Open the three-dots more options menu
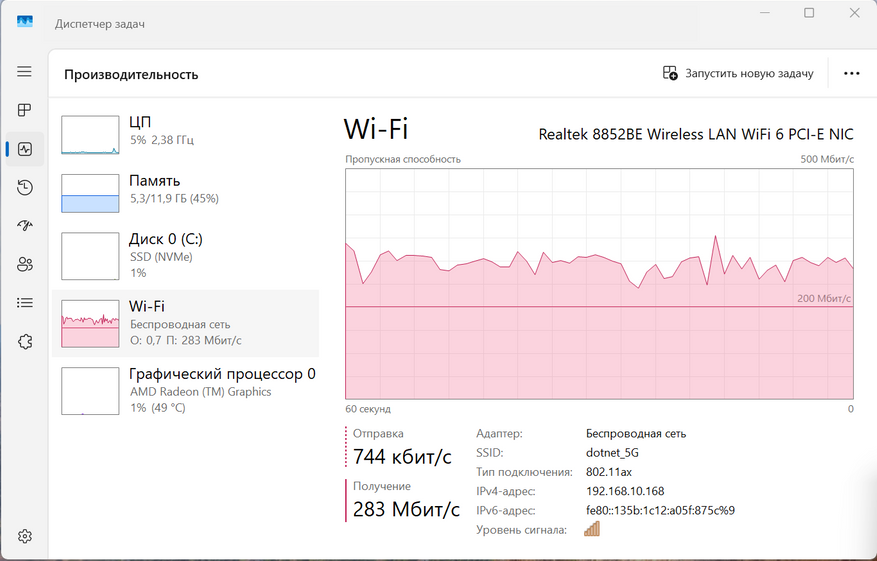The image size is (877, 561). pos(851,73)
